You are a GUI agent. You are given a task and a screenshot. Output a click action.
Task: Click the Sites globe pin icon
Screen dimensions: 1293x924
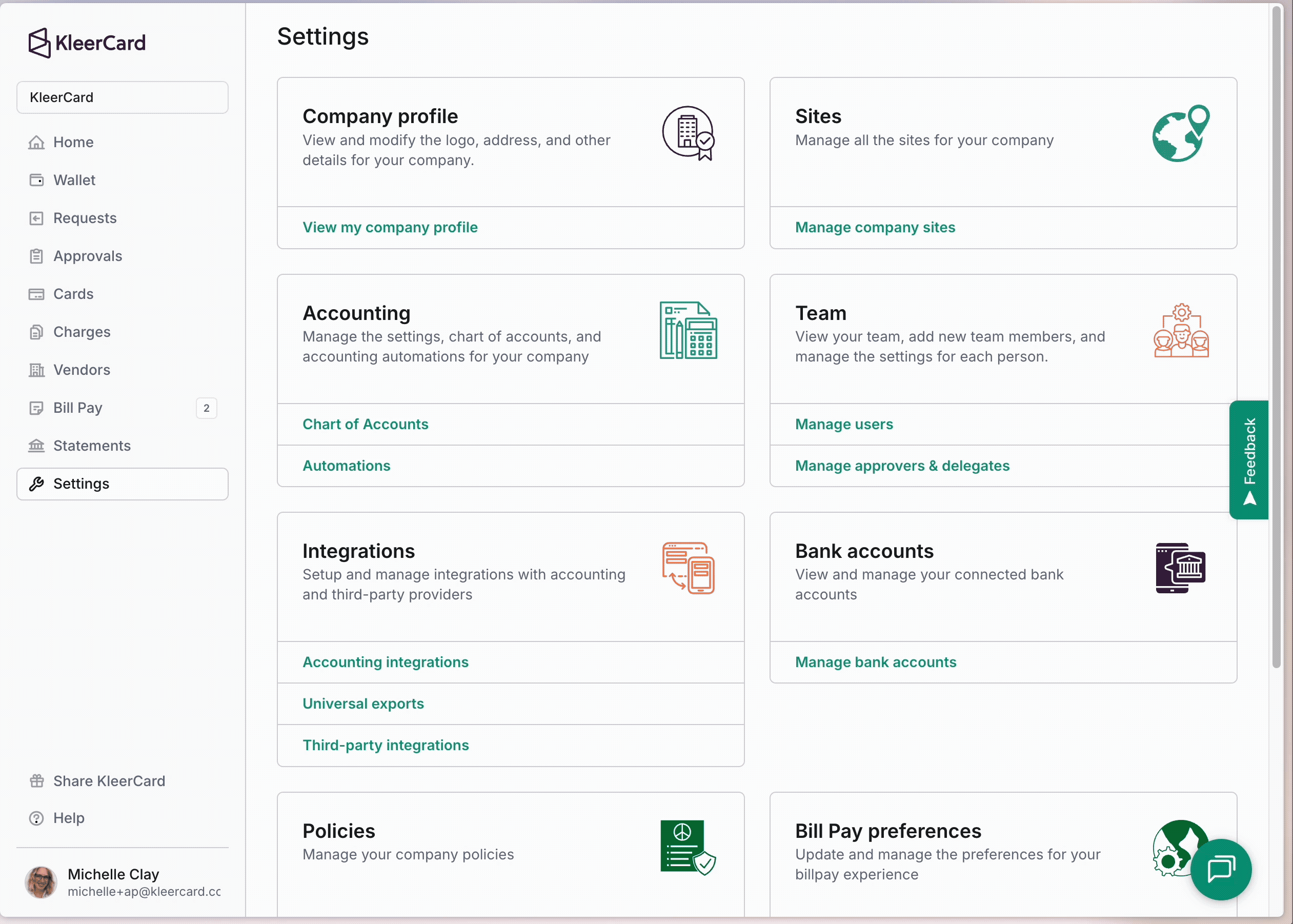point(1181,133)
